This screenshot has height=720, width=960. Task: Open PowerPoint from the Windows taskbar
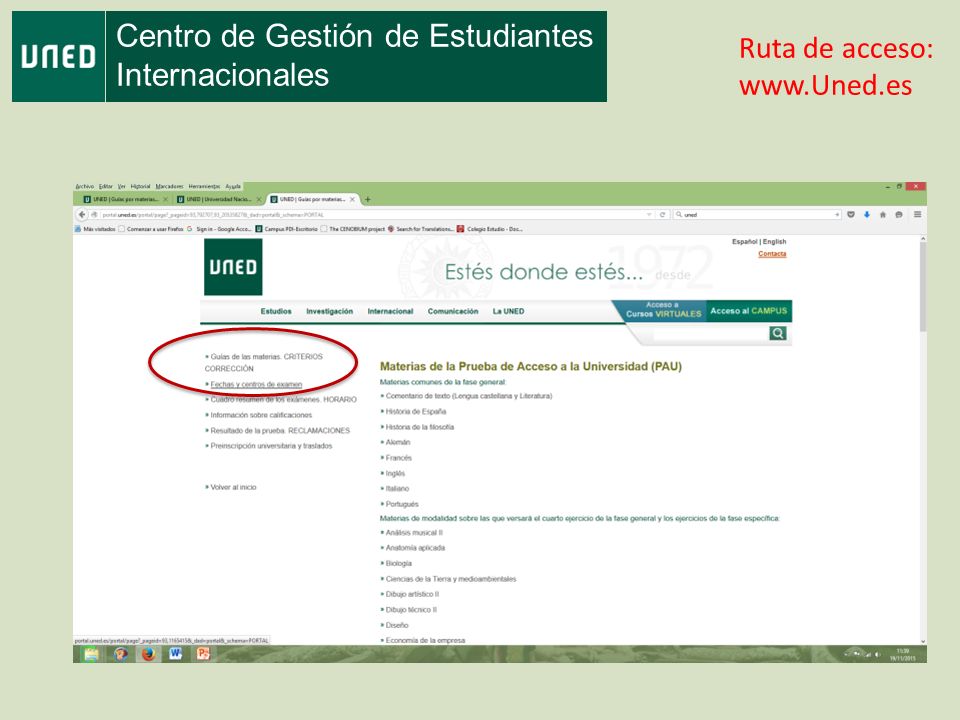point(203,654)
